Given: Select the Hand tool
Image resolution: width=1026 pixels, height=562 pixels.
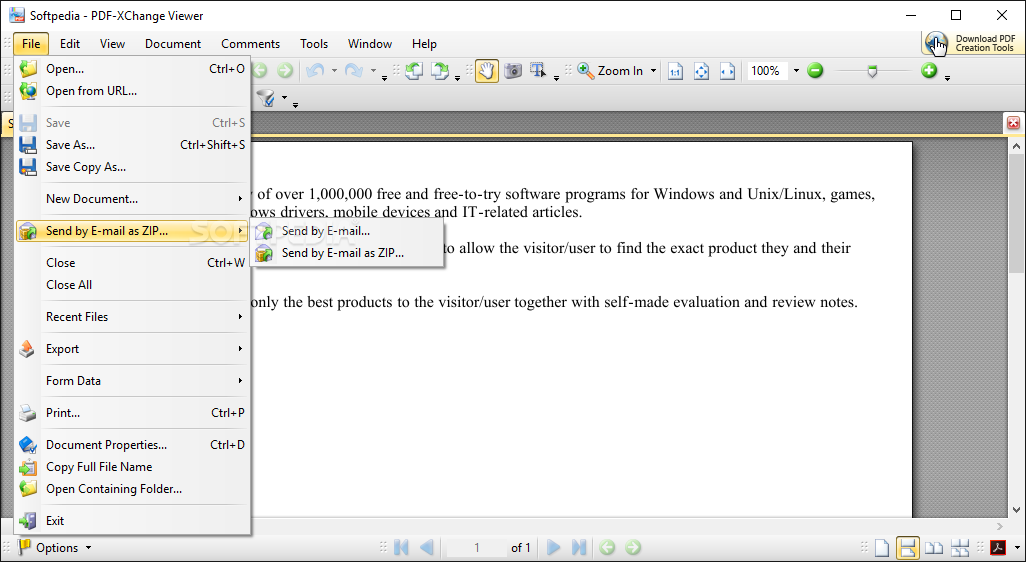Looking at the screenshot, I should tap(486, 71).
